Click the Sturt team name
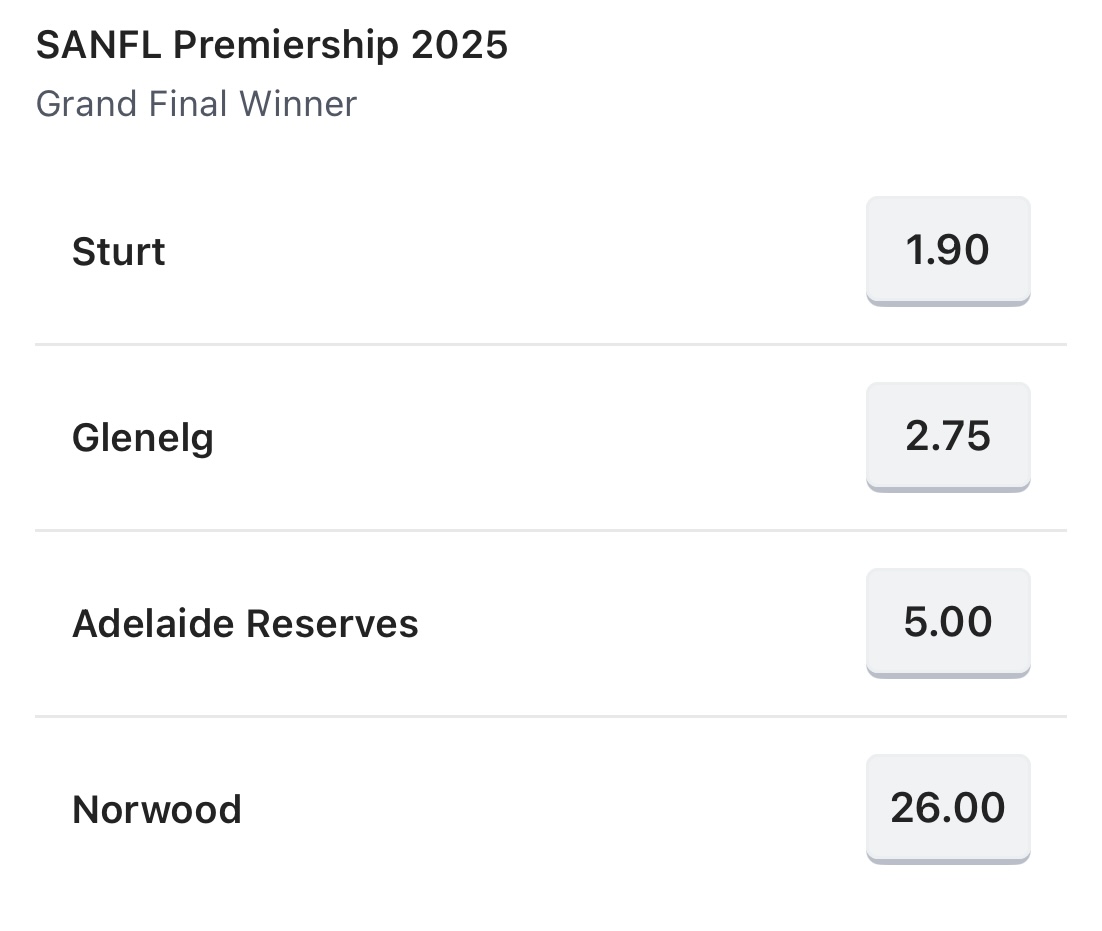The height and width of the screenshot is (931, 1102). point(119,252)
